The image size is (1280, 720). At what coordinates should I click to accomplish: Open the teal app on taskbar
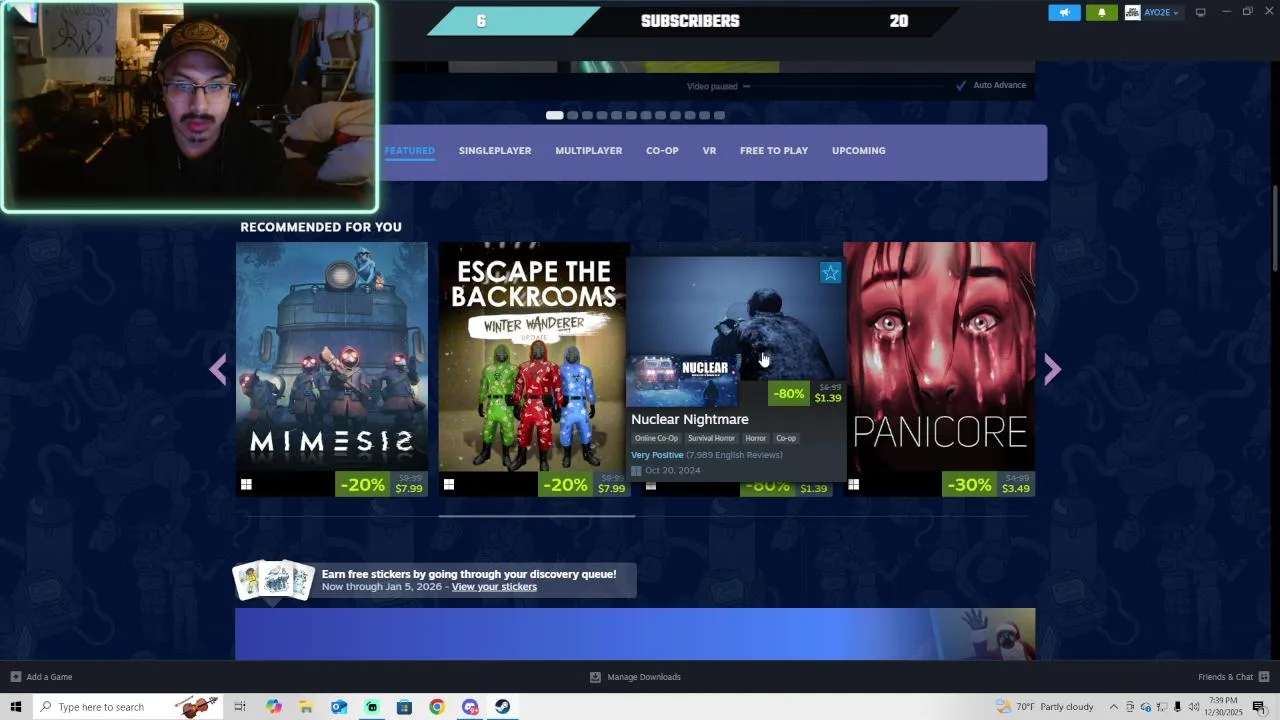point(372,707)
